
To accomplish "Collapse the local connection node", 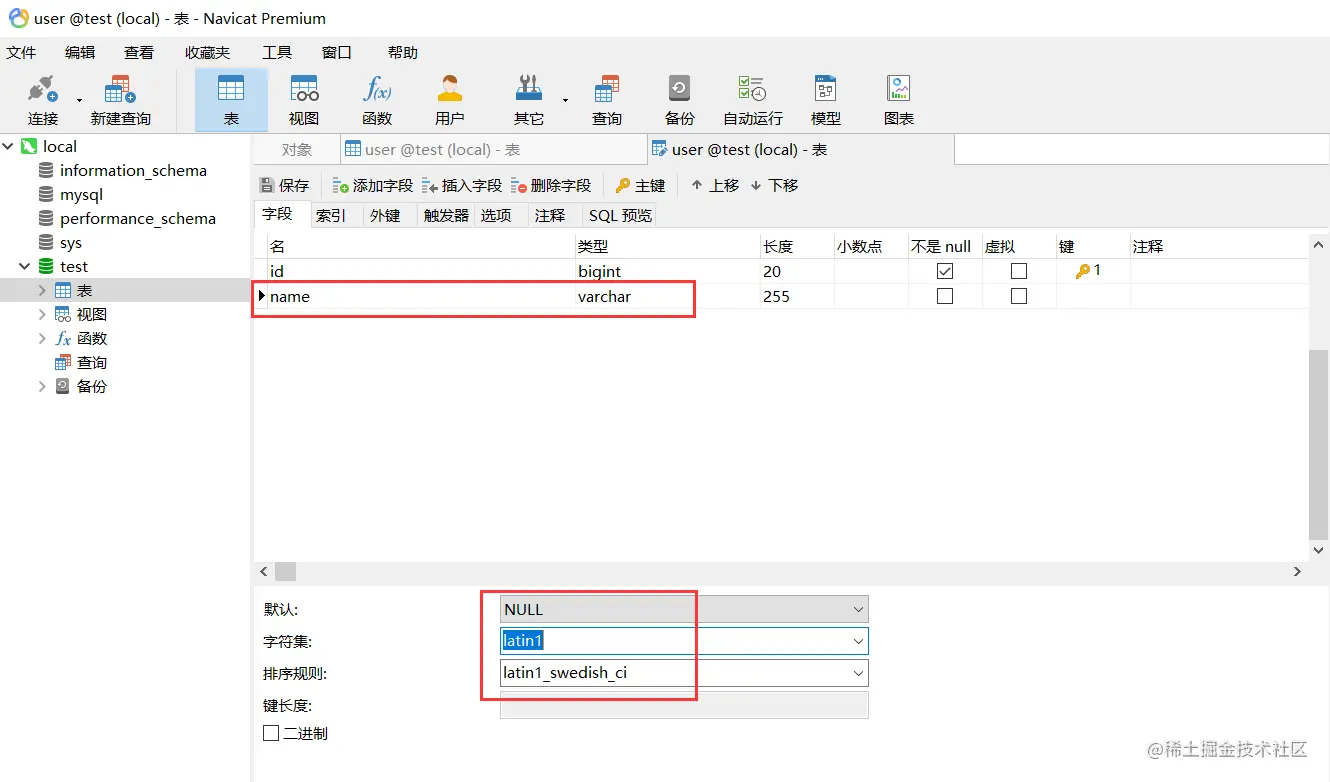I will (x=8, y=146).
